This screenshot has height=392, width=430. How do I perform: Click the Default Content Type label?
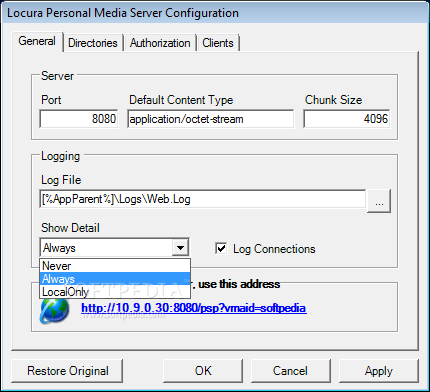point(181,100)
